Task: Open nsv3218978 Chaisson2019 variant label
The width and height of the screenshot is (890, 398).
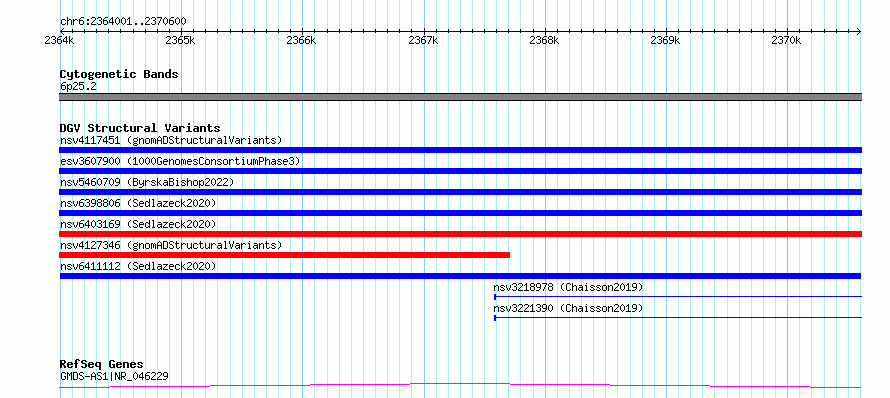Action: [568, 287]
